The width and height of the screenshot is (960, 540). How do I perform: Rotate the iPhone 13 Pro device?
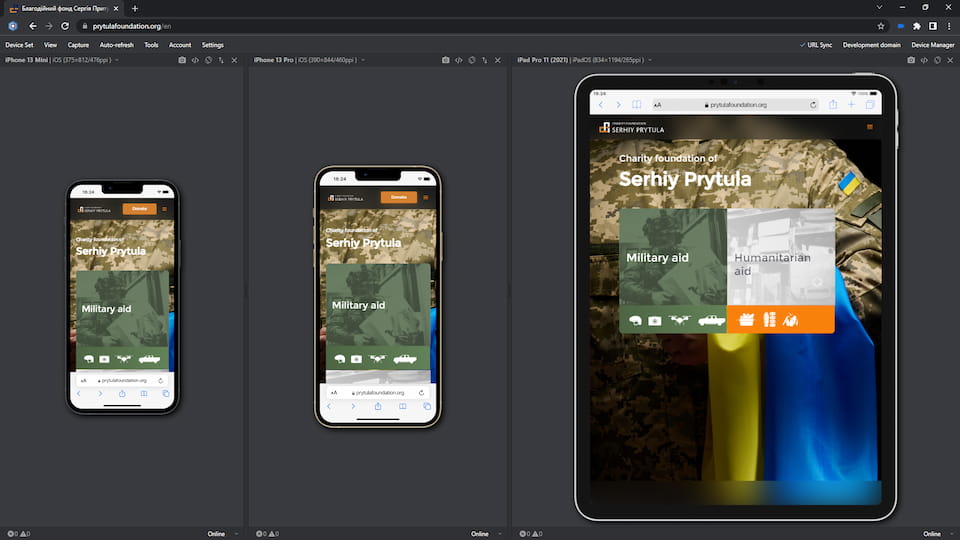(x=471, y=60)
